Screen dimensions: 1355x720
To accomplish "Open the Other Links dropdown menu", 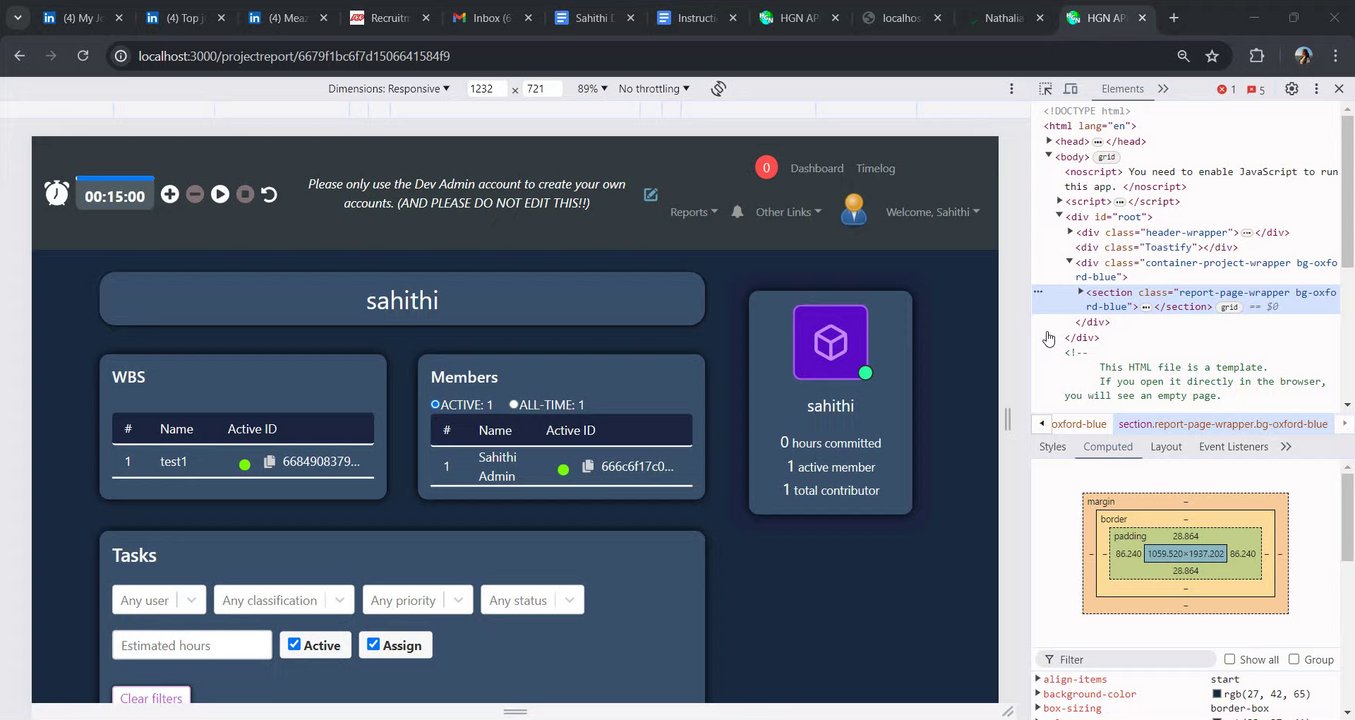I will point(789,212).
